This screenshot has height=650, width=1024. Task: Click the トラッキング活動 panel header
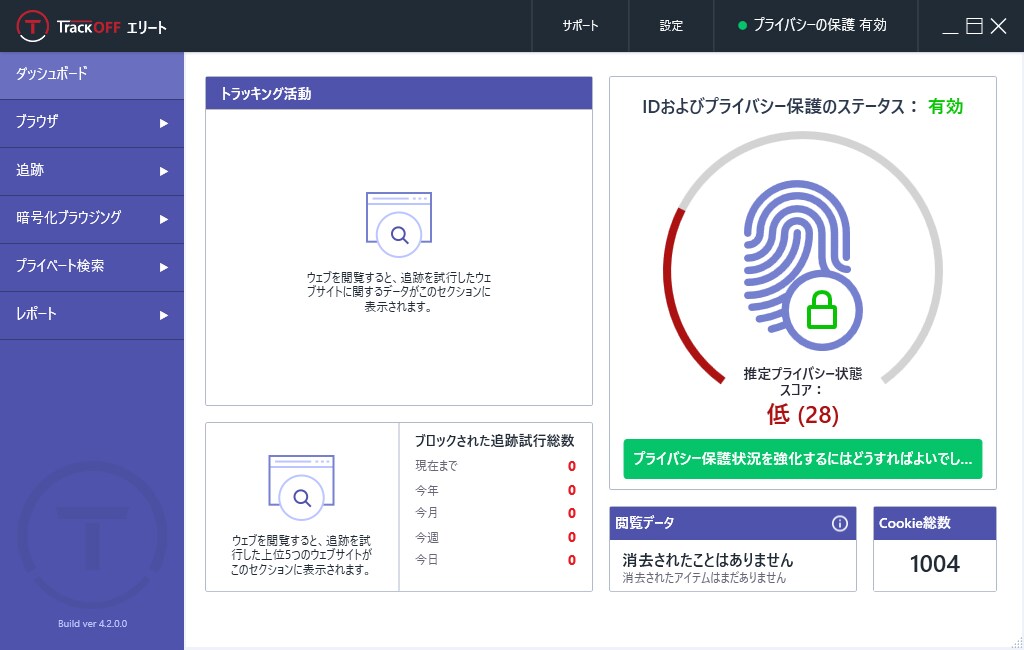tap(398, 93)
